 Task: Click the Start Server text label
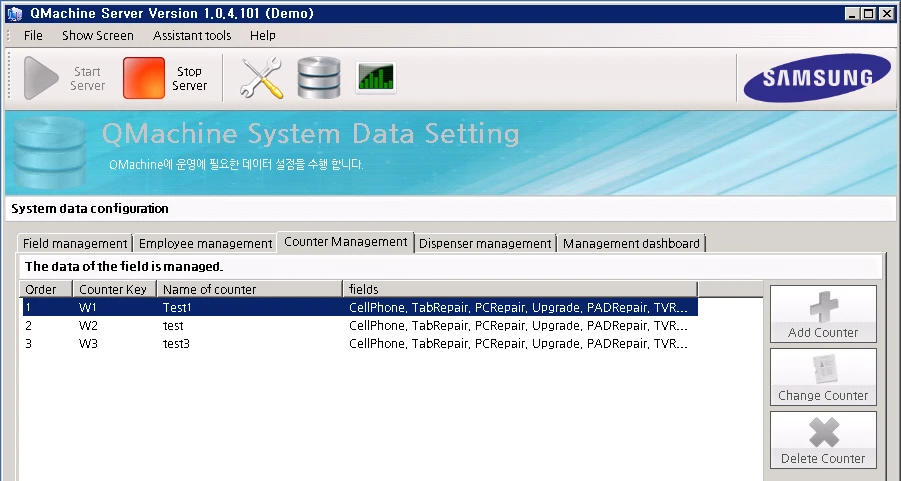point(87,79)
